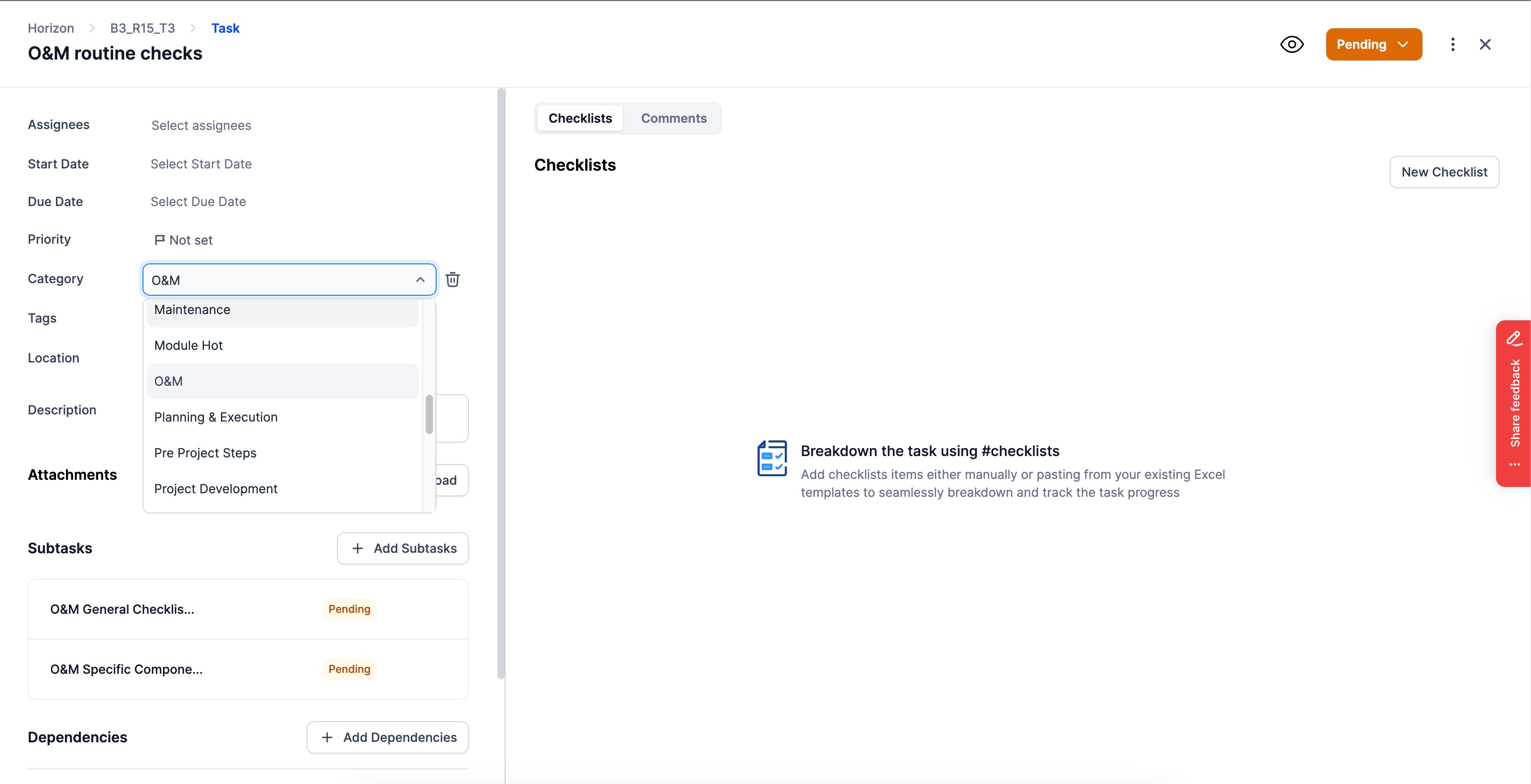Select the eye visibility toggle for task
Screen dimensions: 1531x784
1293,44
